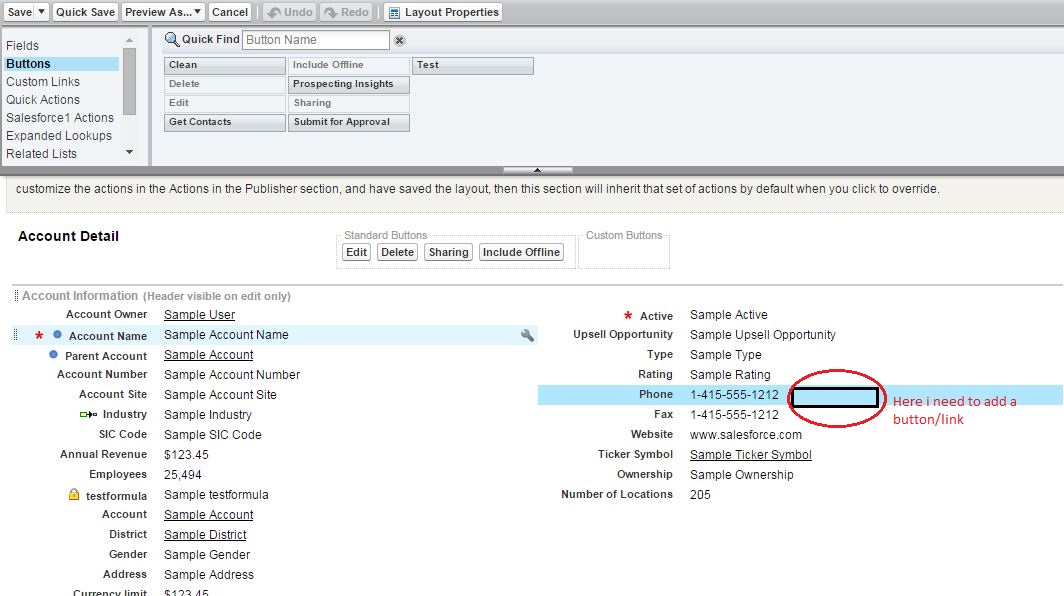Click the www.salesforce.com Website value

click(x=746, y=434)
